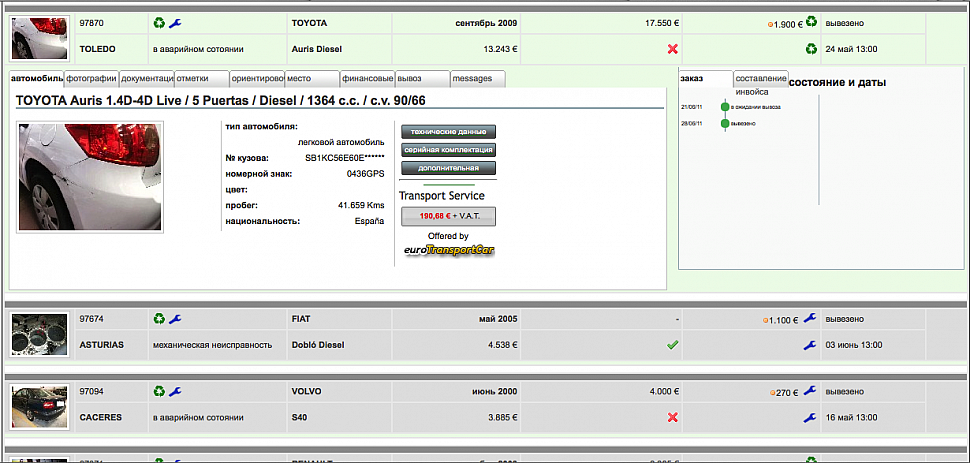Click the orange dot before 1.900 €

770,25
